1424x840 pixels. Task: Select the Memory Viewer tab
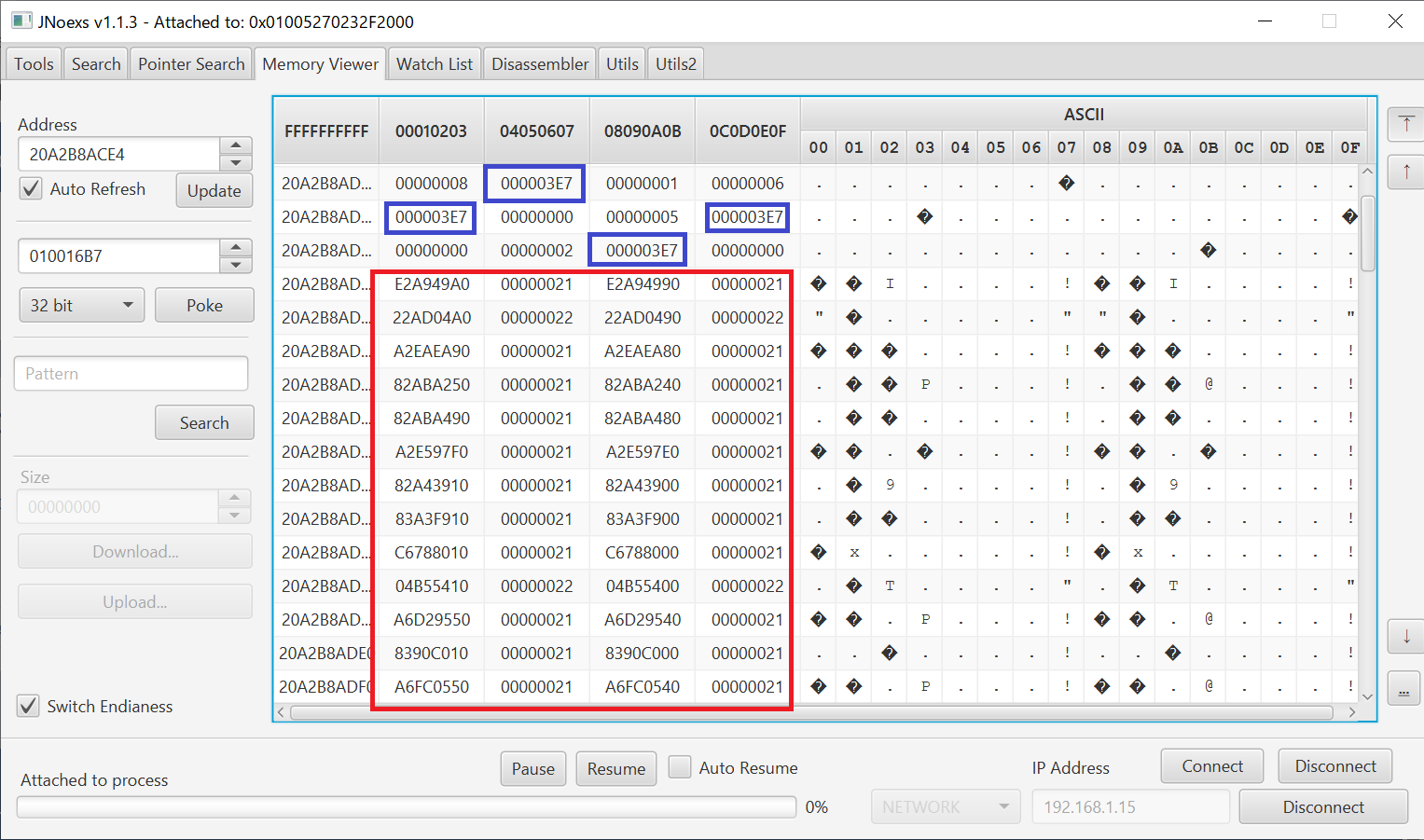tap(320, 63)
